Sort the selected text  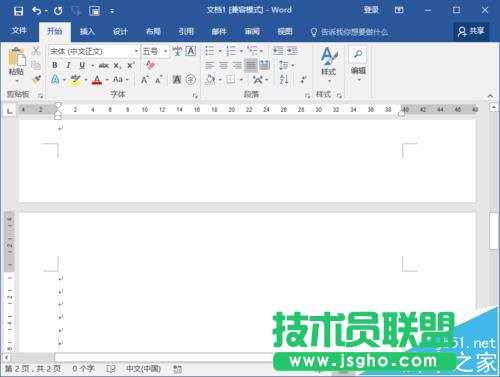pyautogui.click(x=284, y=79)
